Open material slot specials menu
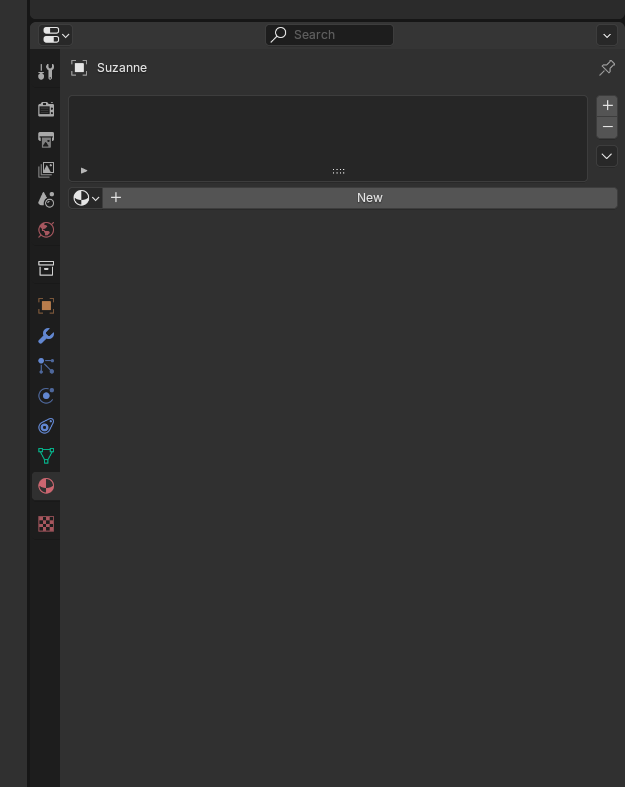This screenshot has width=625, height=787. (x=606, y=156)
